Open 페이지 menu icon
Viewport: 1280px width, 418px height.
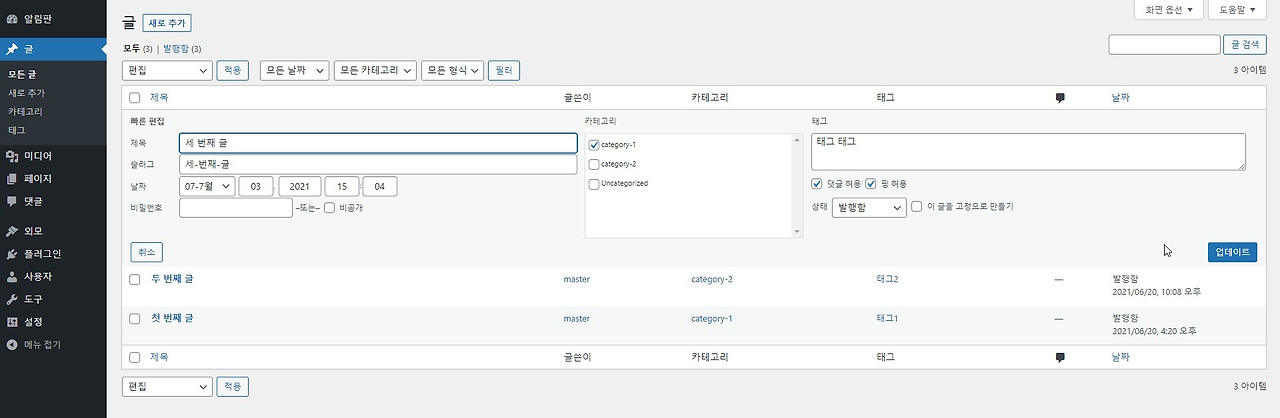click(12, 178)
